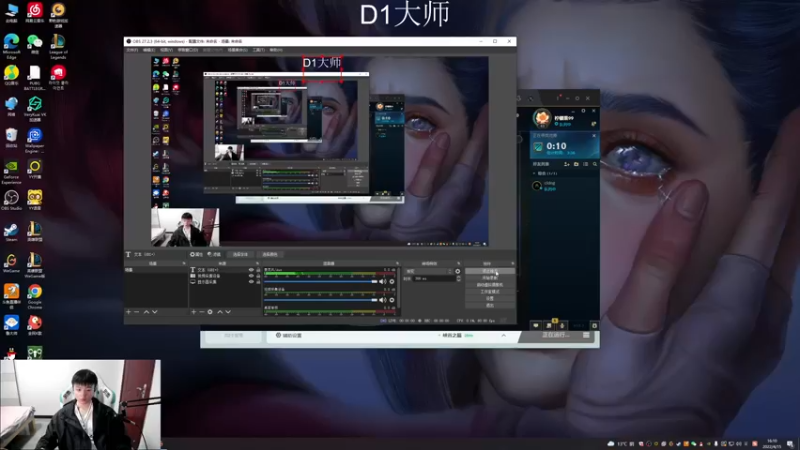This screenshot has height=450, width=800.
Task: Collapse the friend group in League client
Action: coord(534,173)
